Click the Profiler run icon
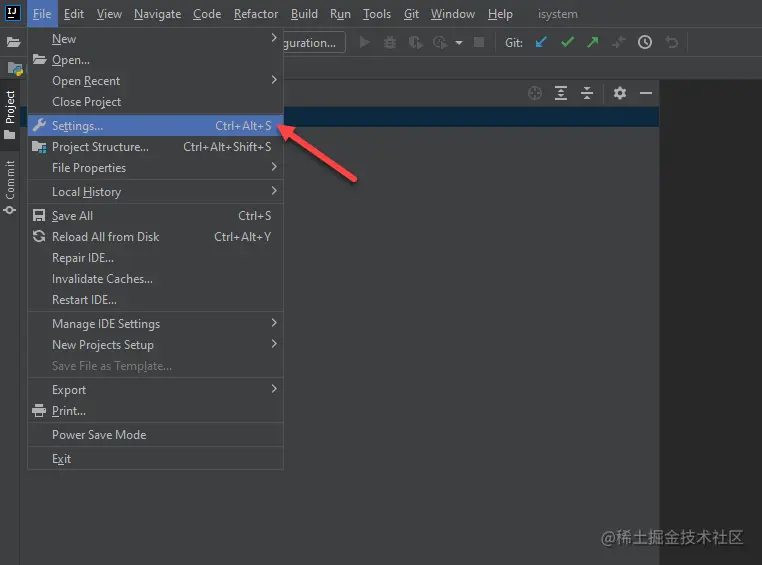The height and width of the screenshot is (565, 762). [440, 43]
